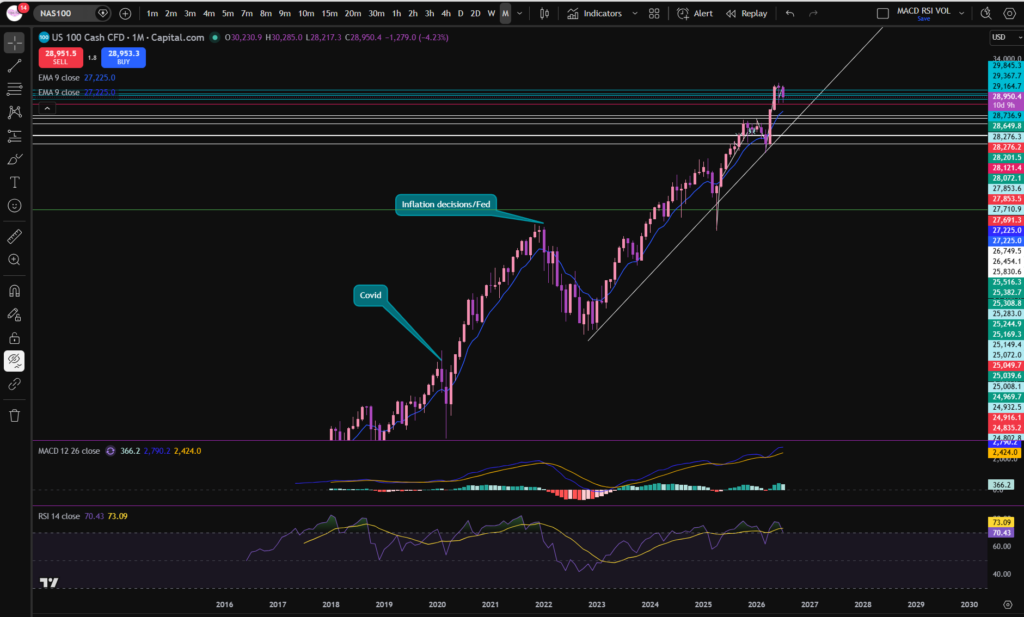
Task: Expand the timeframe interval dropdown
Action: (x=520, y=13)
